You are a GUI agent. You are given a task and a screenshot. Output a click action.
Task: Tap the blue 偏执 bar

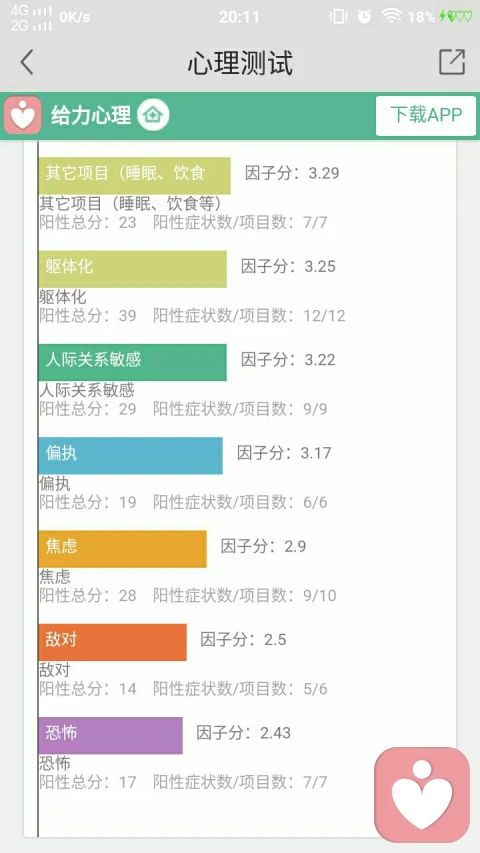(x=131, y=455)
